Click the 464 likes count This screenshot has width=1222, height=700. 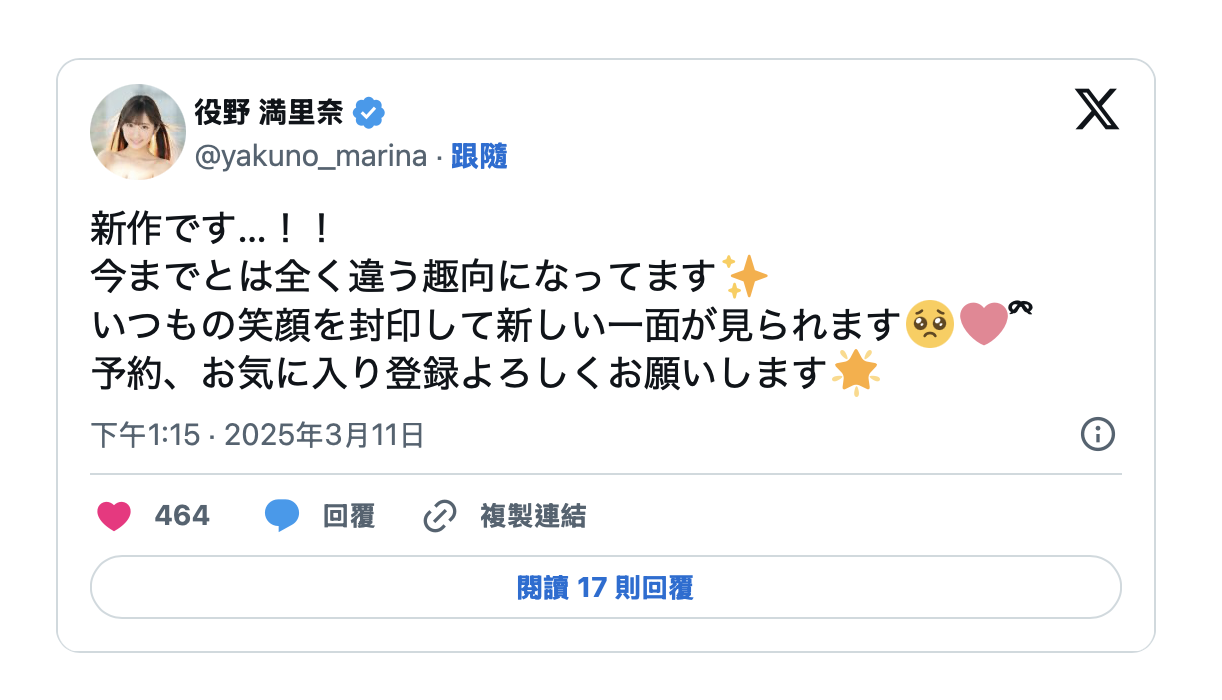click(180, 516)
